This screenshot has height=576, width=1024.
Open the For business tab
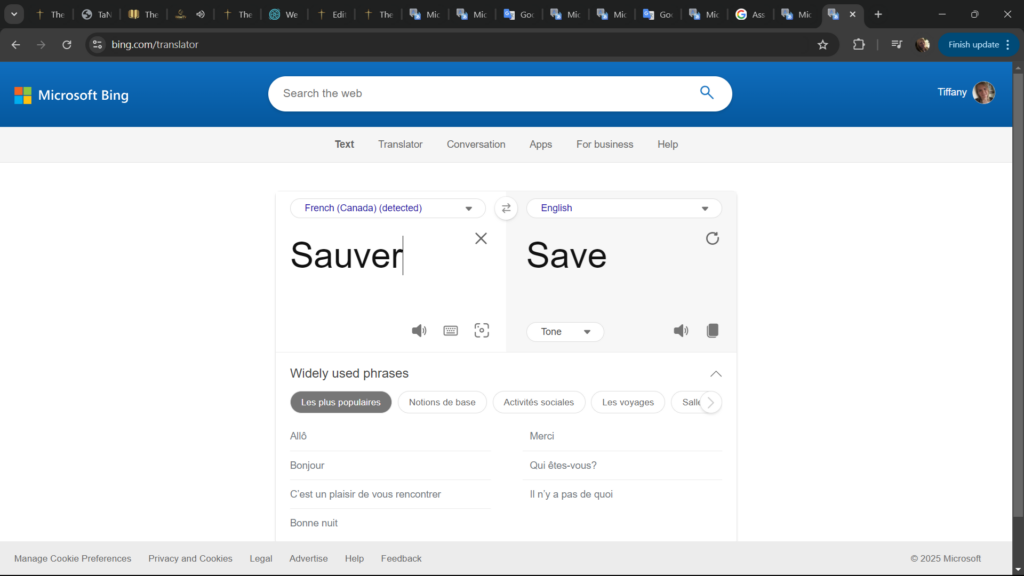(x=604, y=144)
